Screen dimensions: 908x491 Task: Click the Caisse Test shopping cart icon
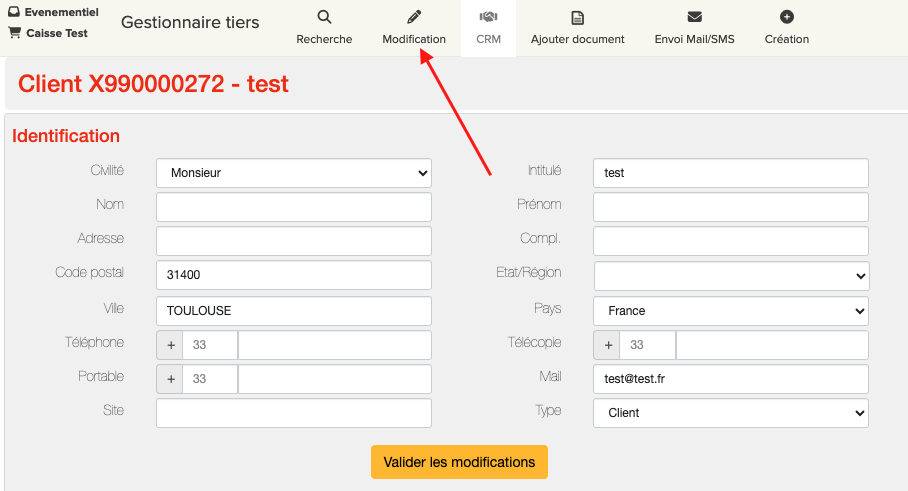[14, 33]
